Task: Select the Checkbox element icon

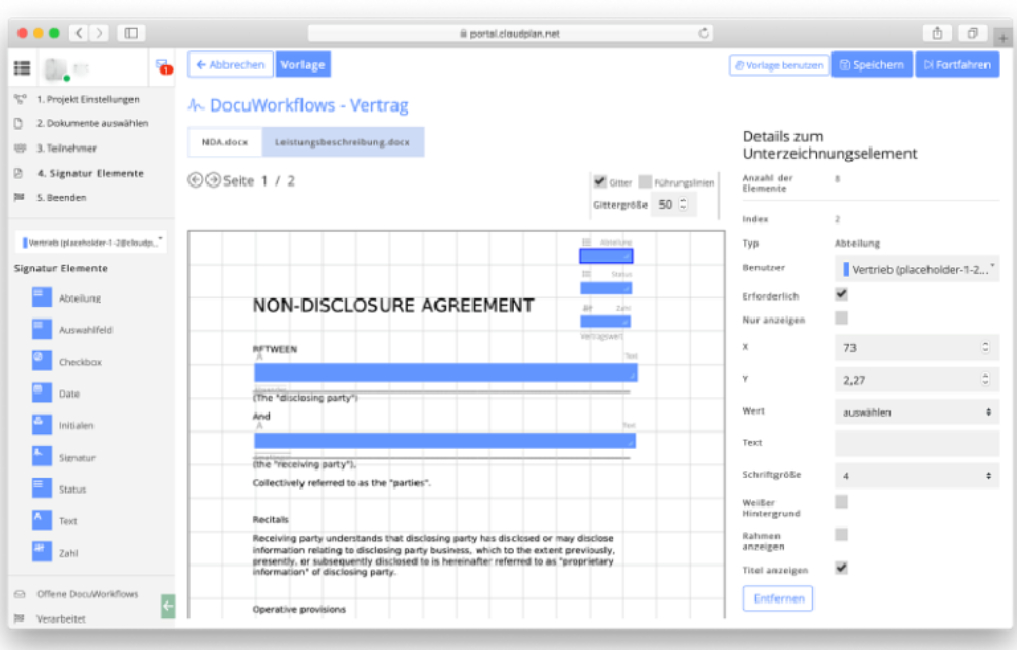Action: pos(42,361)
